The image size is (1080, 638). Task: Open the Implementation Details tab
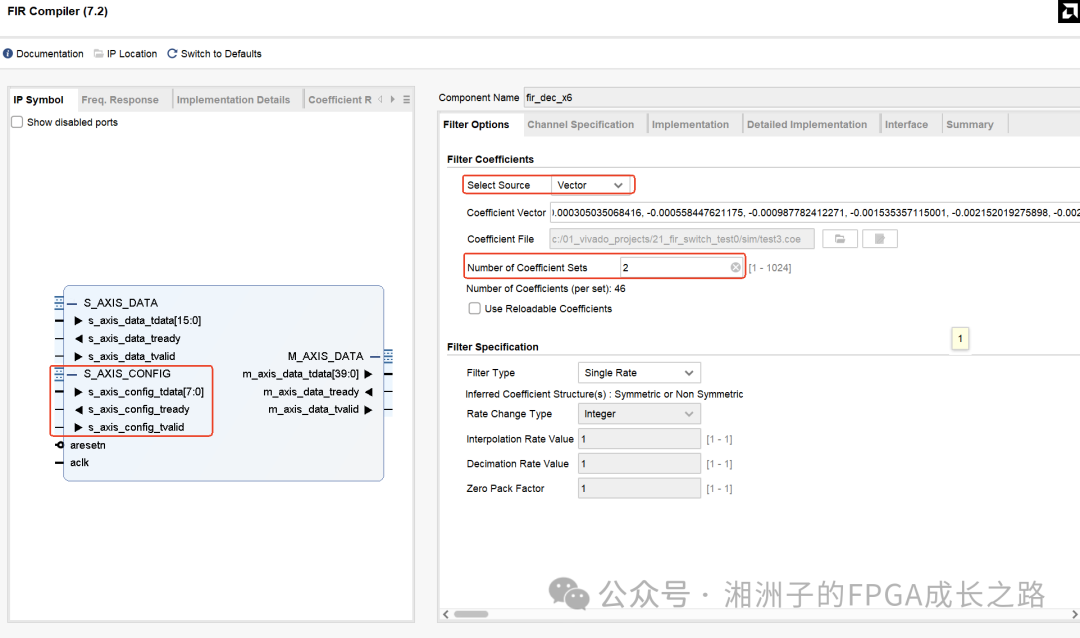tap(233, 100)
